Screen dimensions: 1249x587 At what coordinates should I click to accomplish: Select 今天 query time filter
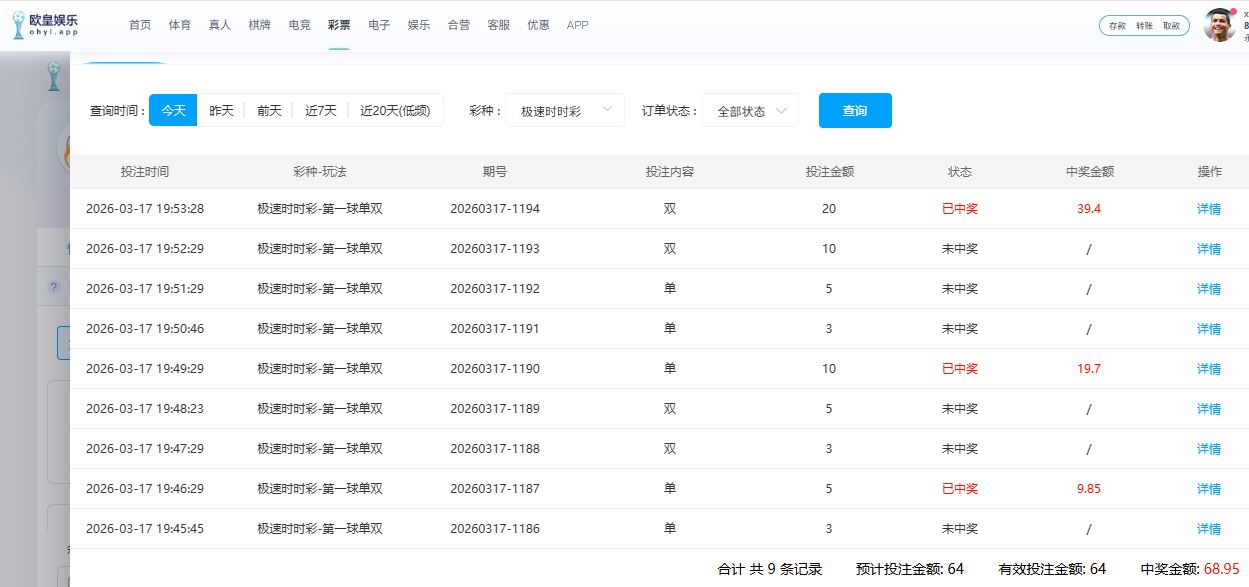[173, 111]
